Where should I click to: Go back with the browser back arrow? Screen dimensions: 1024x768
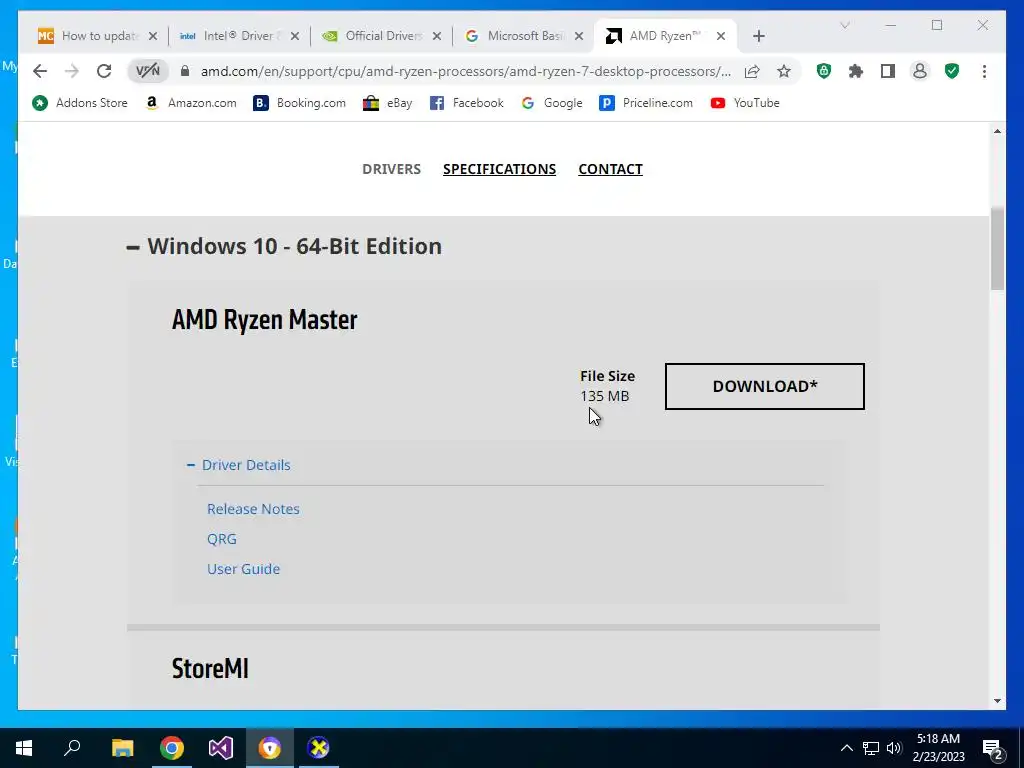(x=40, y=71)
